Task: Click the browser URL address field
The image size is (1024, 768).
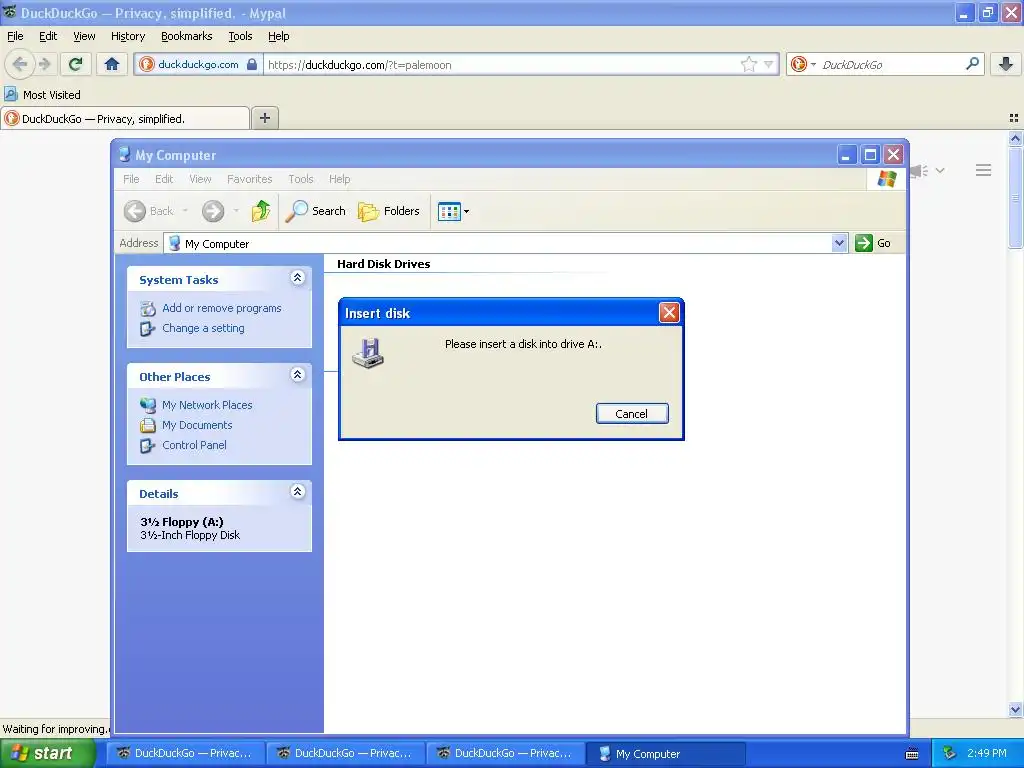Action: (502, 64)
